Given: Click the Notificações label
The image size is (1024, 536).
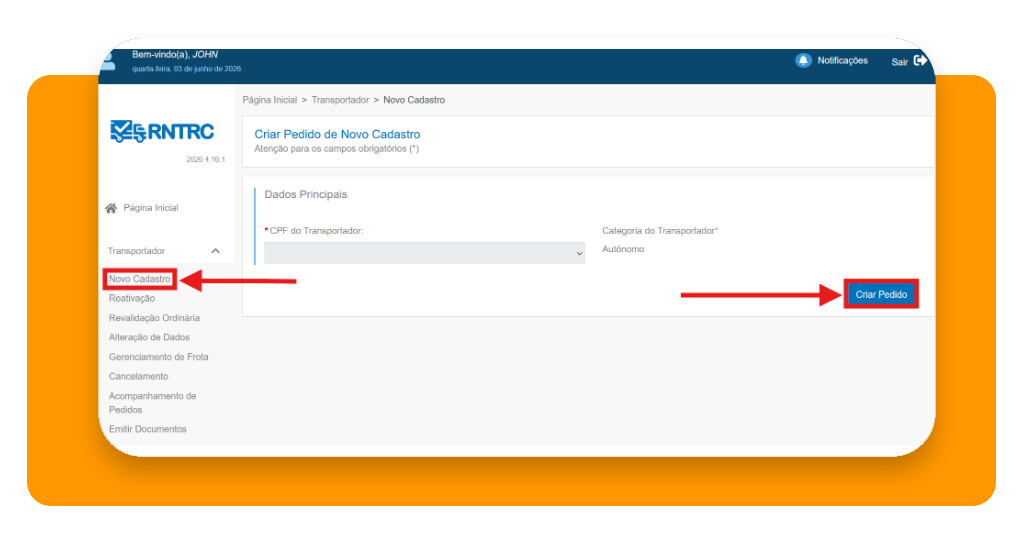Looking at the screenshot, I should (842, 61).
